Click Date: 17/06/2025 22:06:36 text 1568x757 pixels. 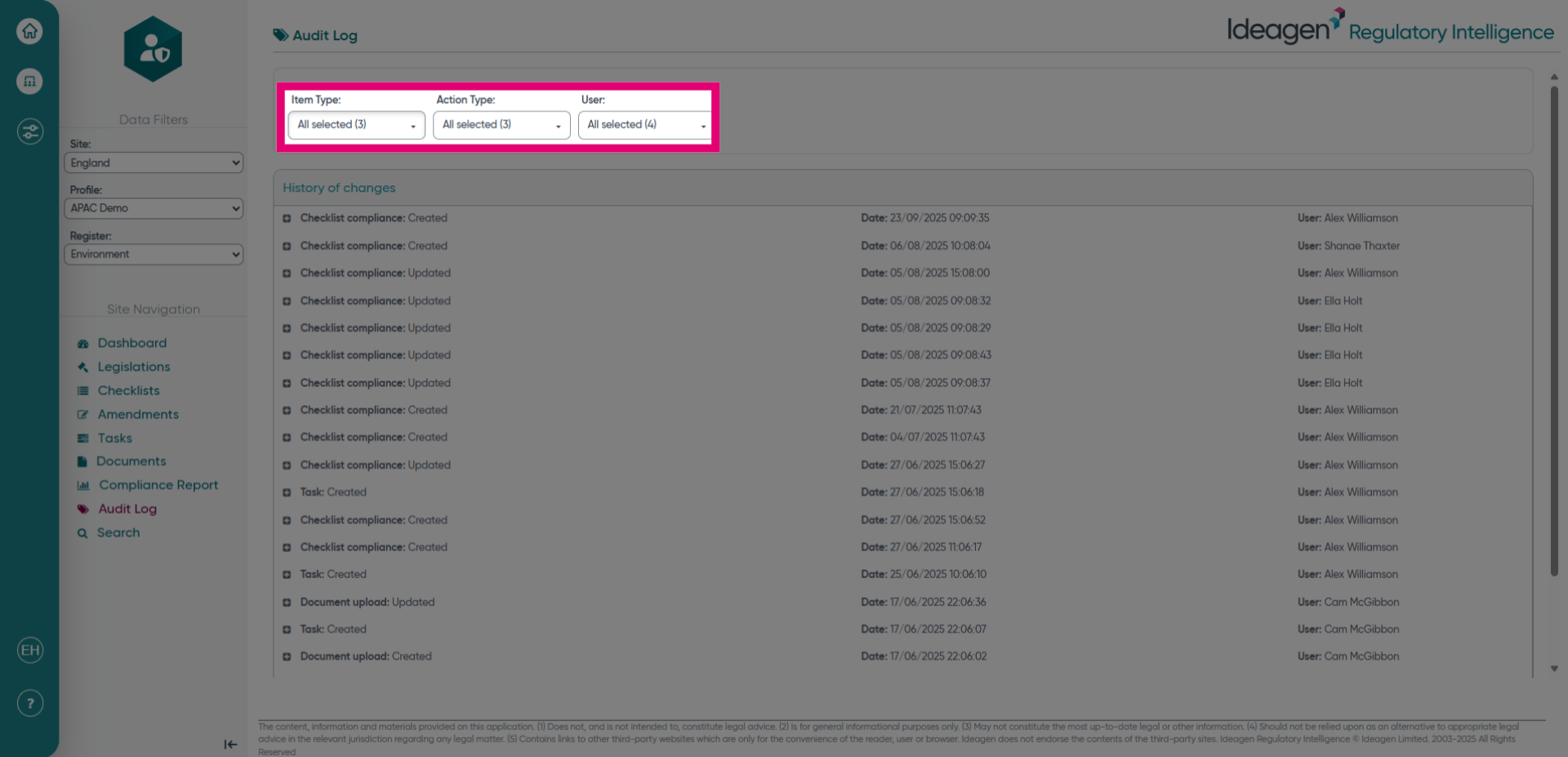(924, 602)
